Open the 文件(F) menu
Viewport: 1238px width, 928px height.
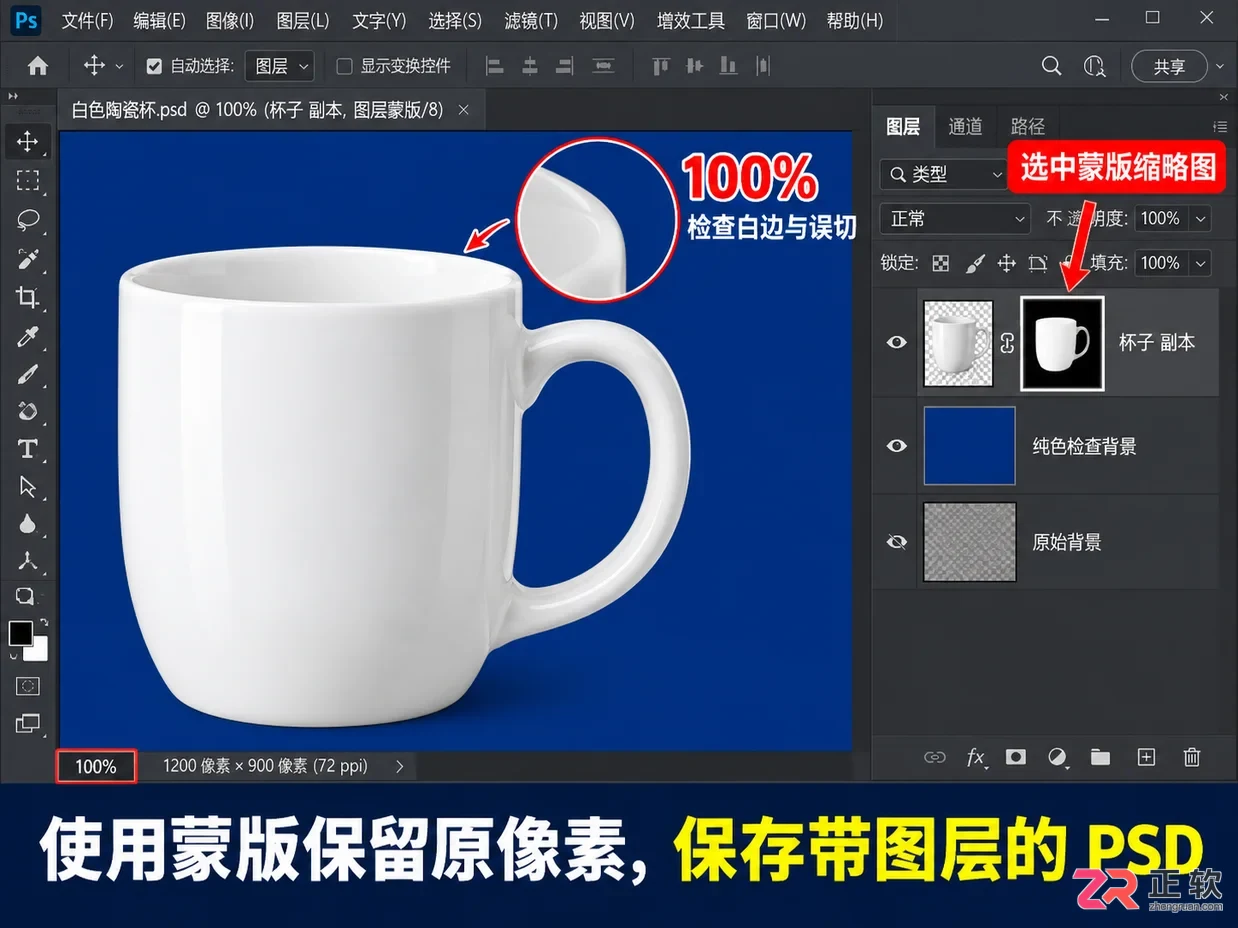87,20
